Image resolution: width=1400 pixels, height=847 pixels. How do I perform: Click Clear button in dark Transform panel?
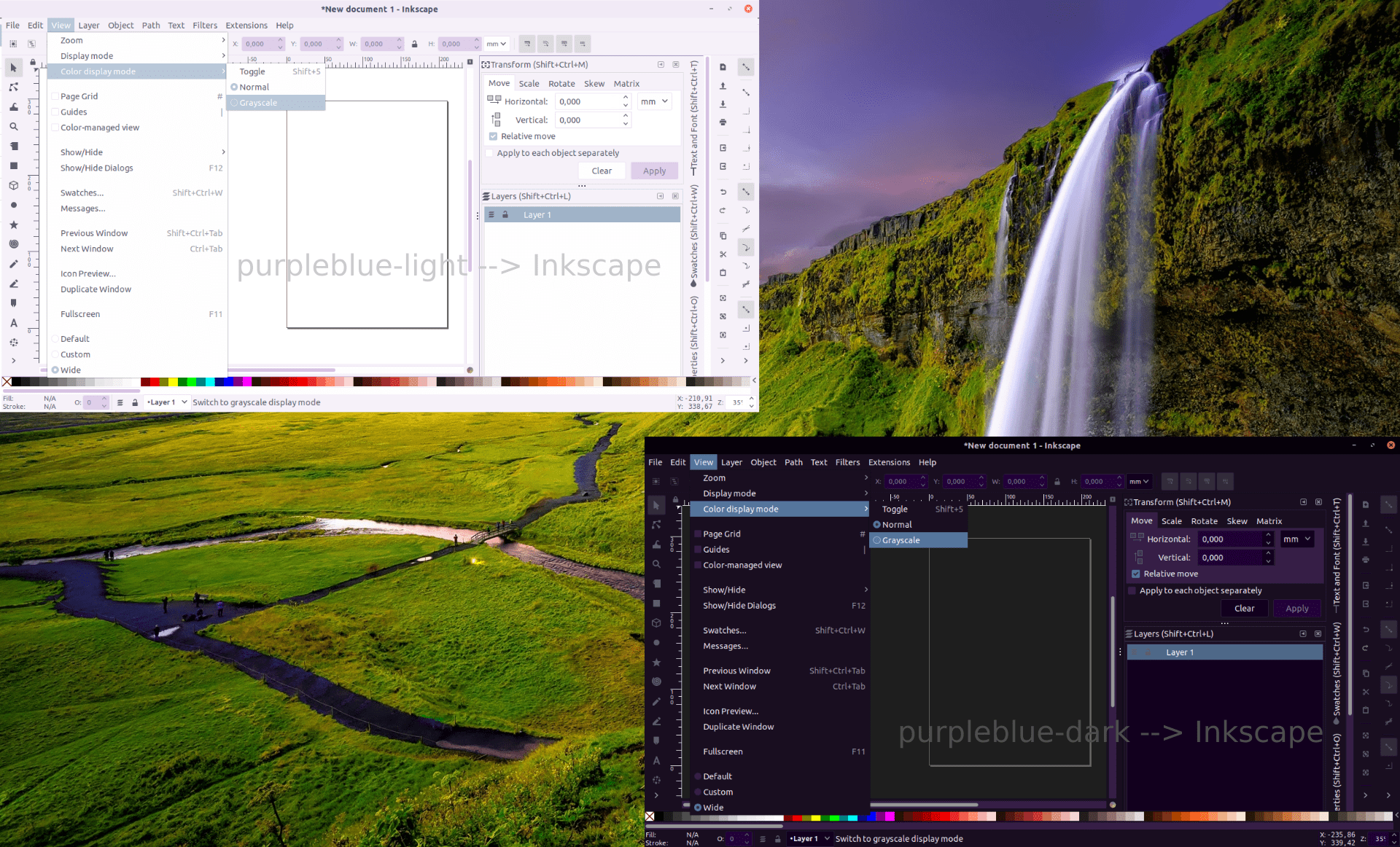pyautogui.click(x=1244, y=608)
